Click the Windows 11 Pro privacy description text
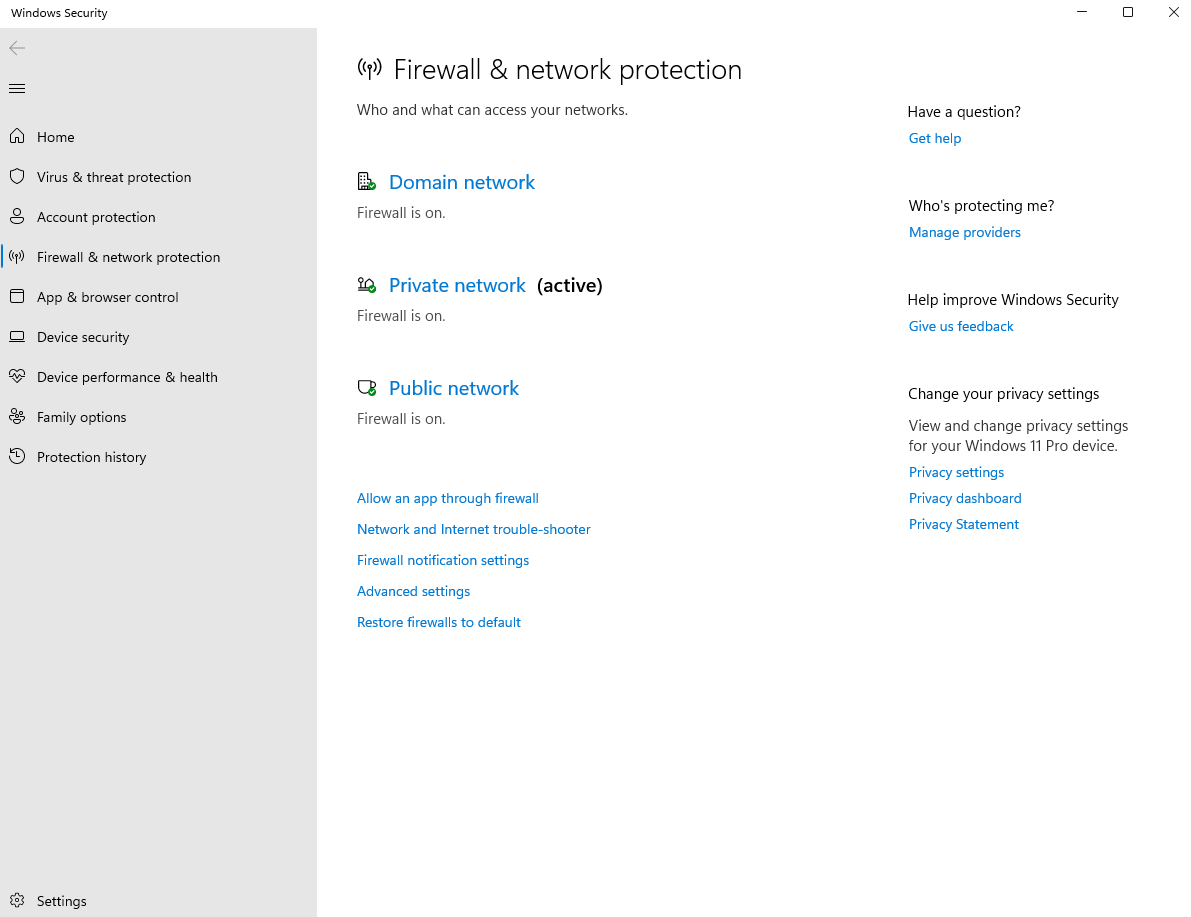1191x917 pixels. point(1018,436)
